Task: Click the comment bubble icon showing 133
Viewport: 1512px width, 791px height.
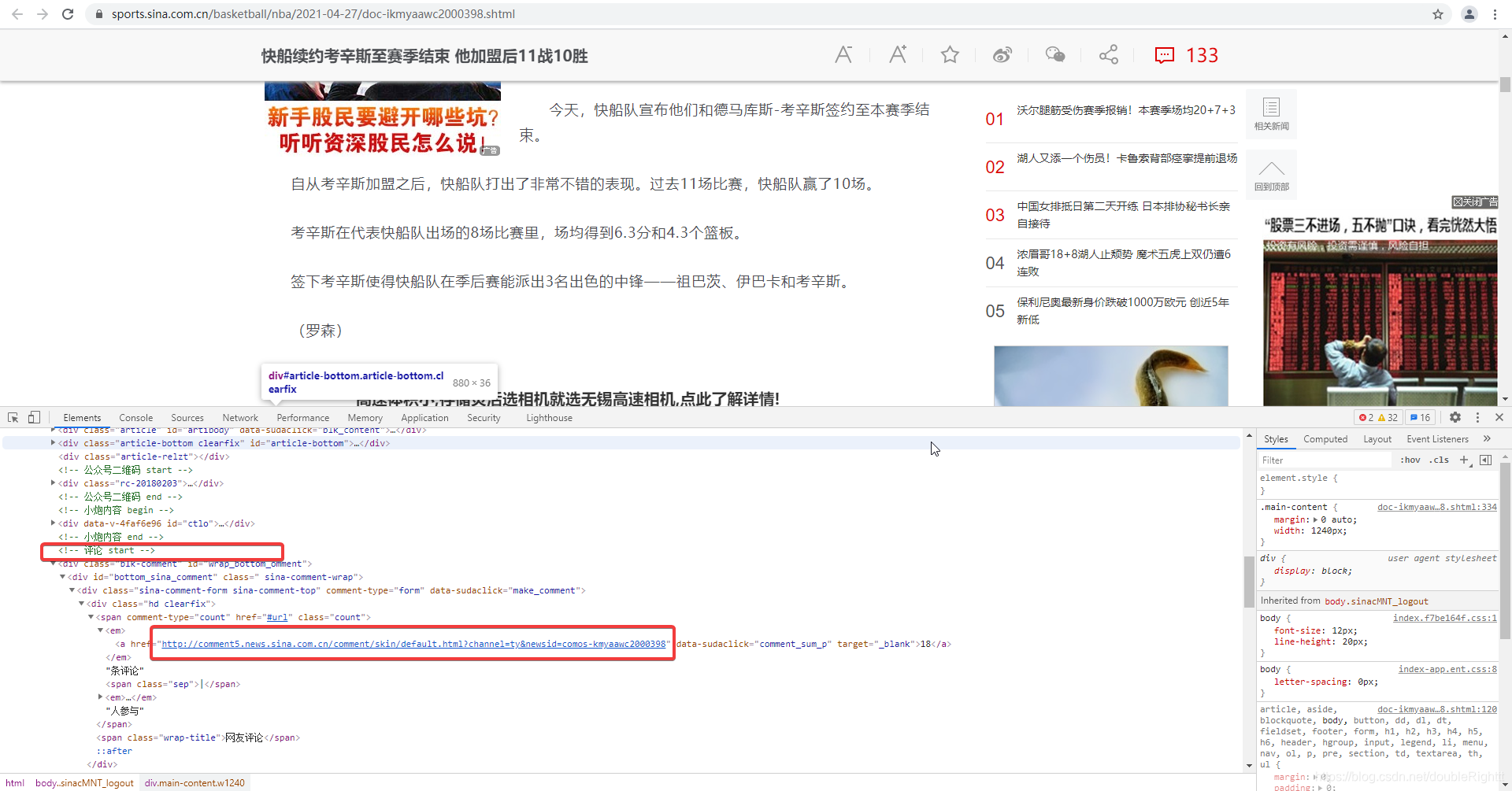Action: 1165,55
